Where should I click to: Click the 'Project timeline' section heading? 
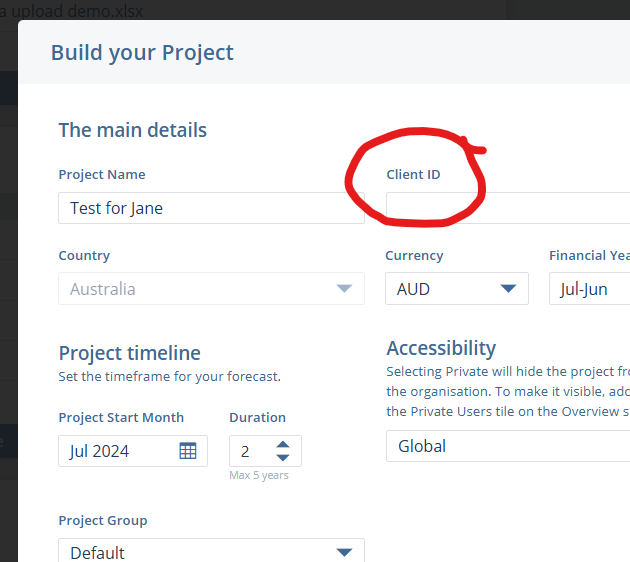point(129,353)
